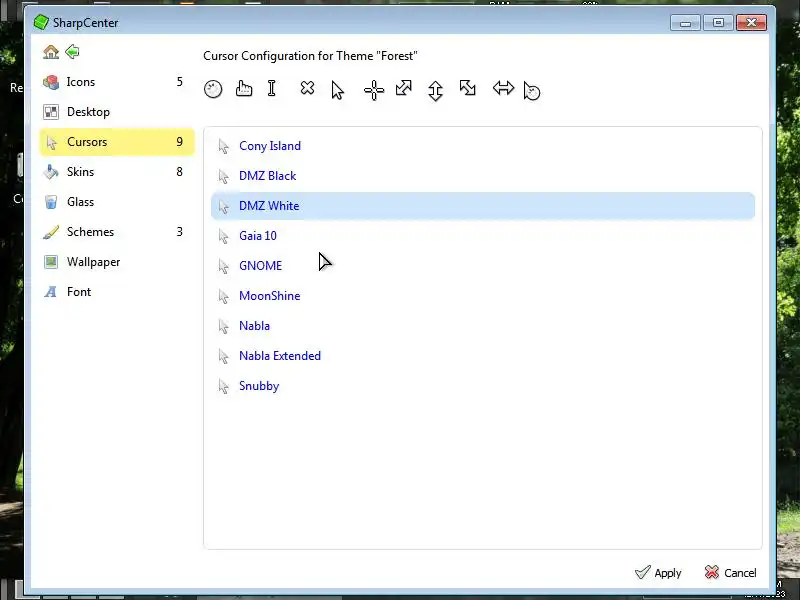
Task: Click the cursor icon beside Snubby
Action: 223,387
